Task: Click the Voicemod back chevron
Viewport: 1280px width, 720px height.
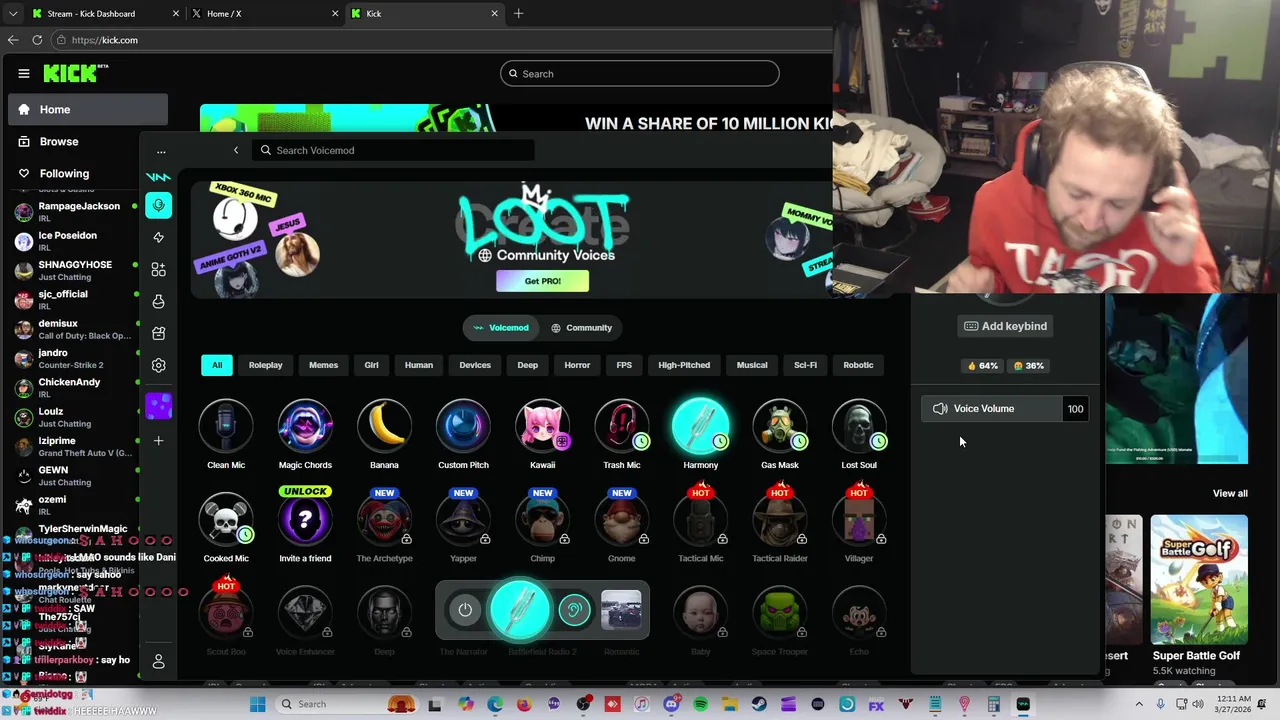Action: click(236, 150)
